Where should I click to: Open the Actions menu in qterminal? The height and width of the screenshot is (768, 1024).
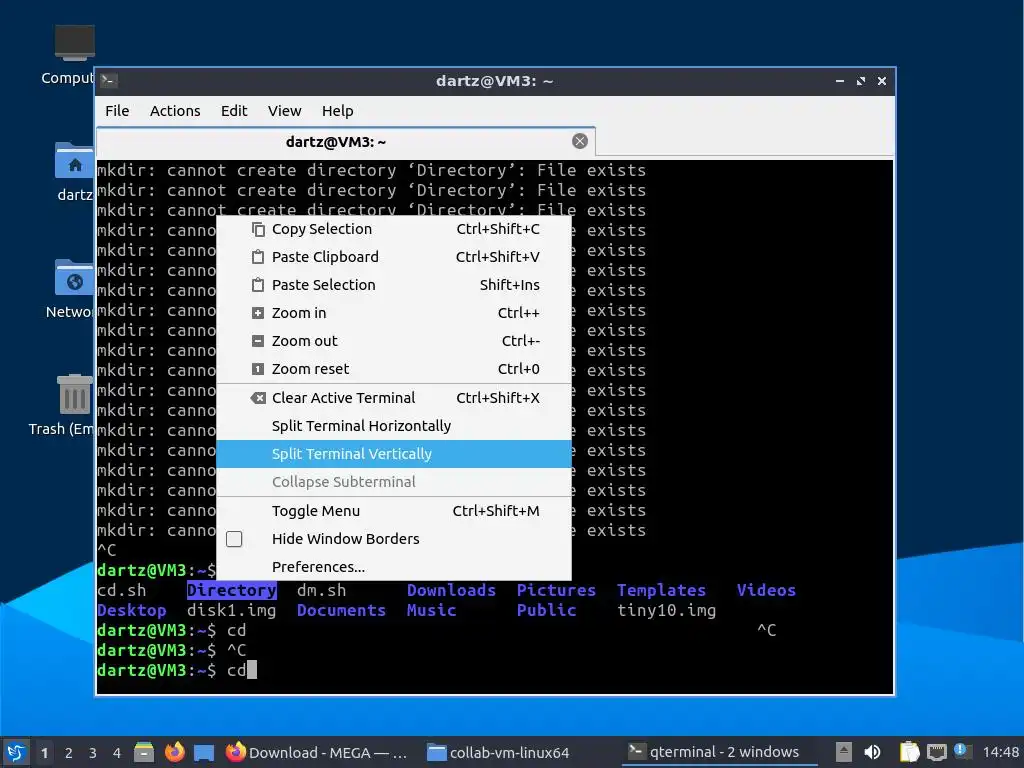pyautogui.click(x=175, y=111)
